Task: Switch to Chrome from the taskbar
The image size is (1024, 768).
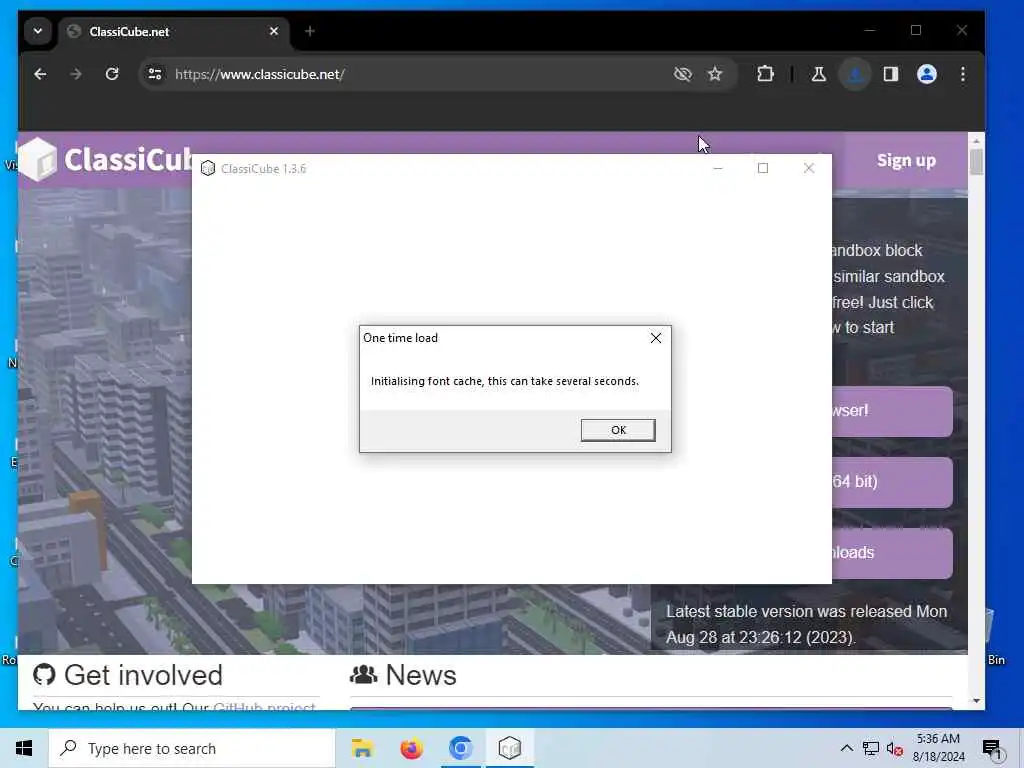Action: pos(460,748)
